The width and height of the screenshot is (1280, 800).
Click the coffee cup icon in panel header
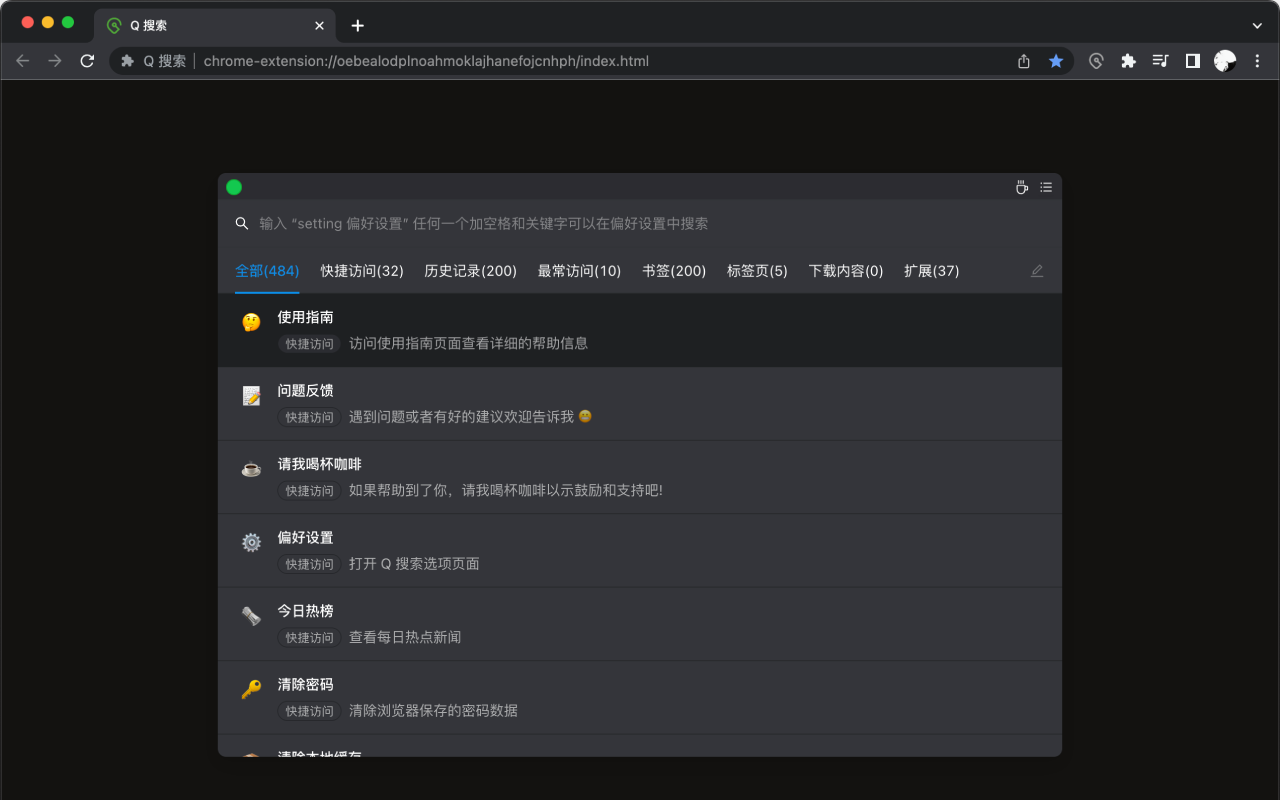pos(1021,187)
